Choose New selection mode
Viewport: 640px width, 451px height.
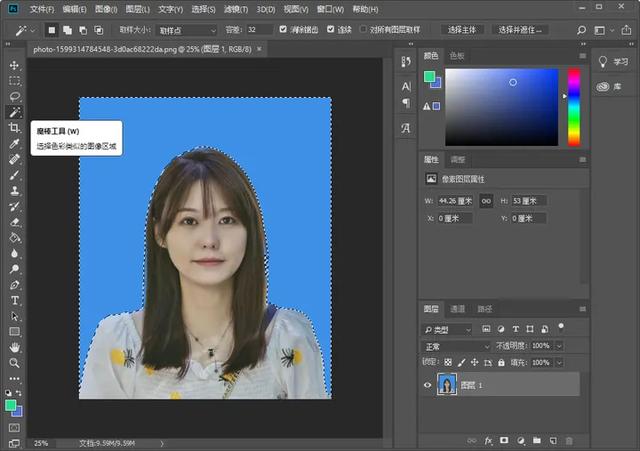click(52, 30)
